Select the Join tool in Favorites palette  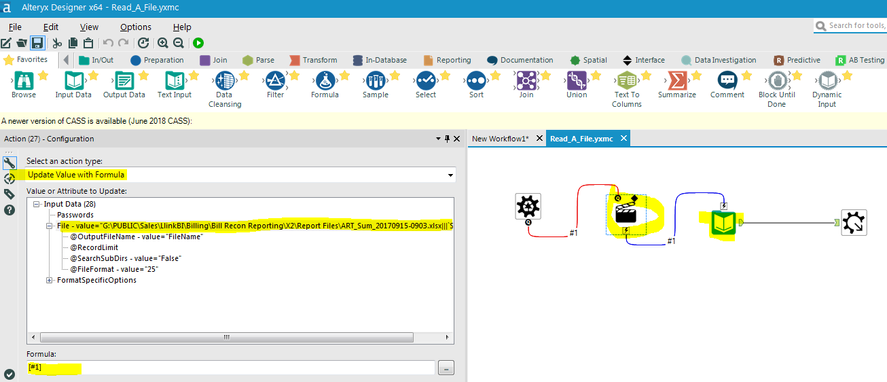[x=526, y=80]
